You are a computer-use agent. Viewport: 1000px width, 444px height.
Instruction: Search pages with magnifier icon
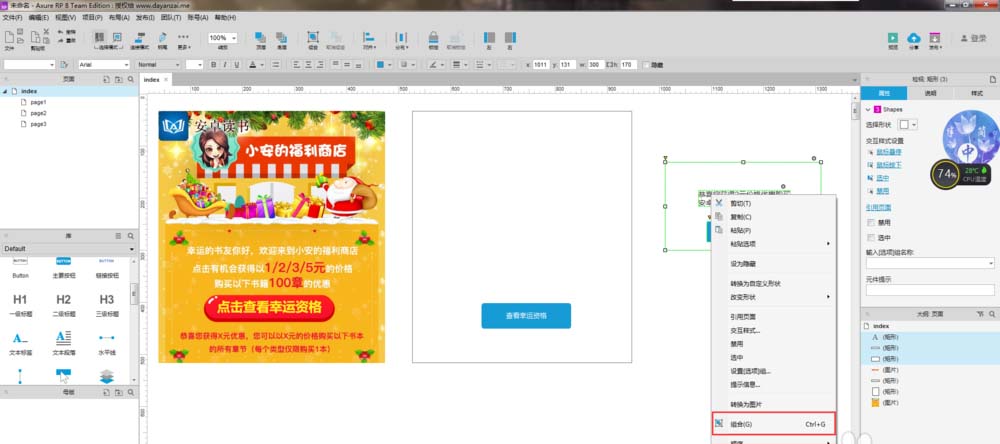tap(130, 79)
